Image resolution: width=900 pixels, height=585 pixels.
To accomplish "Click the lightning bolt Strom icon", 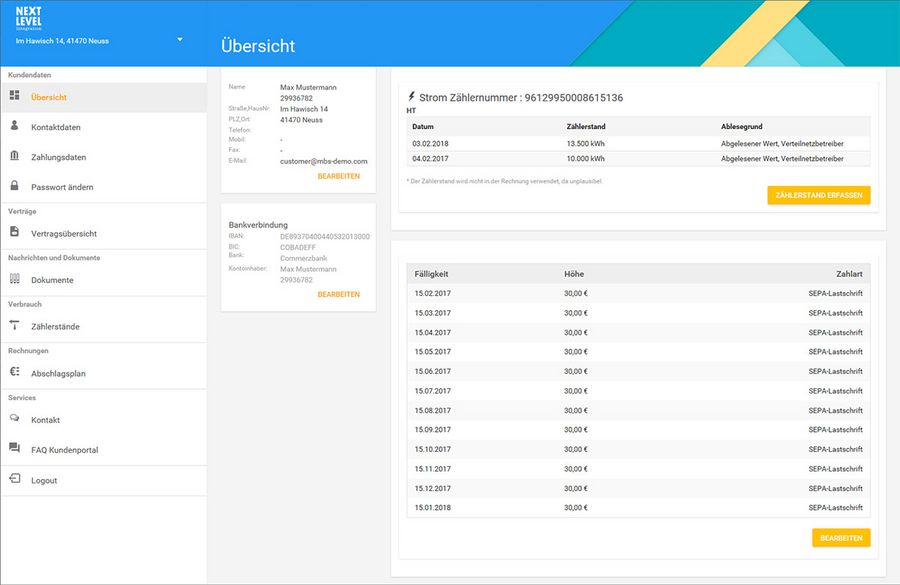I will [411, 96].
